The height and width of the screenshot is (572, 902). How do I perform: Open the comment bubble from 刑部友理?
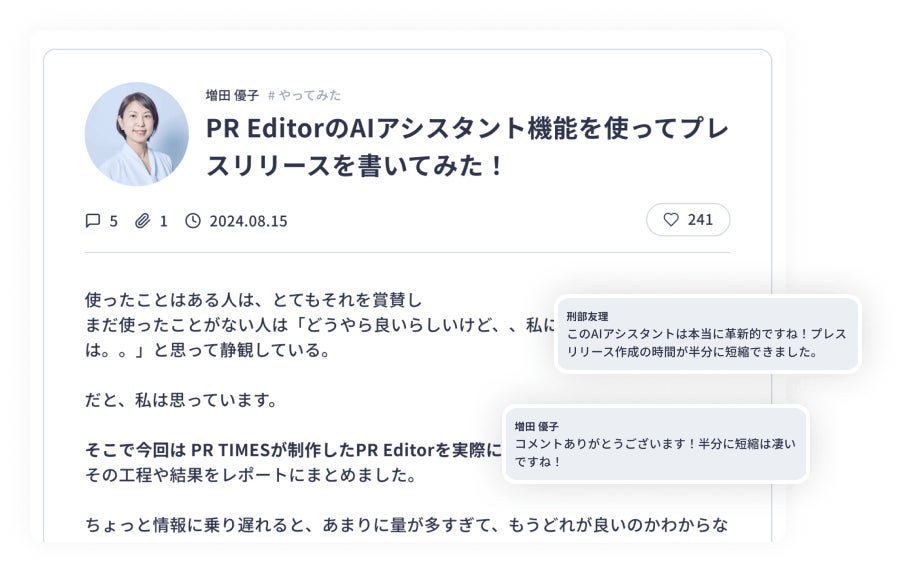click(708, 334)
